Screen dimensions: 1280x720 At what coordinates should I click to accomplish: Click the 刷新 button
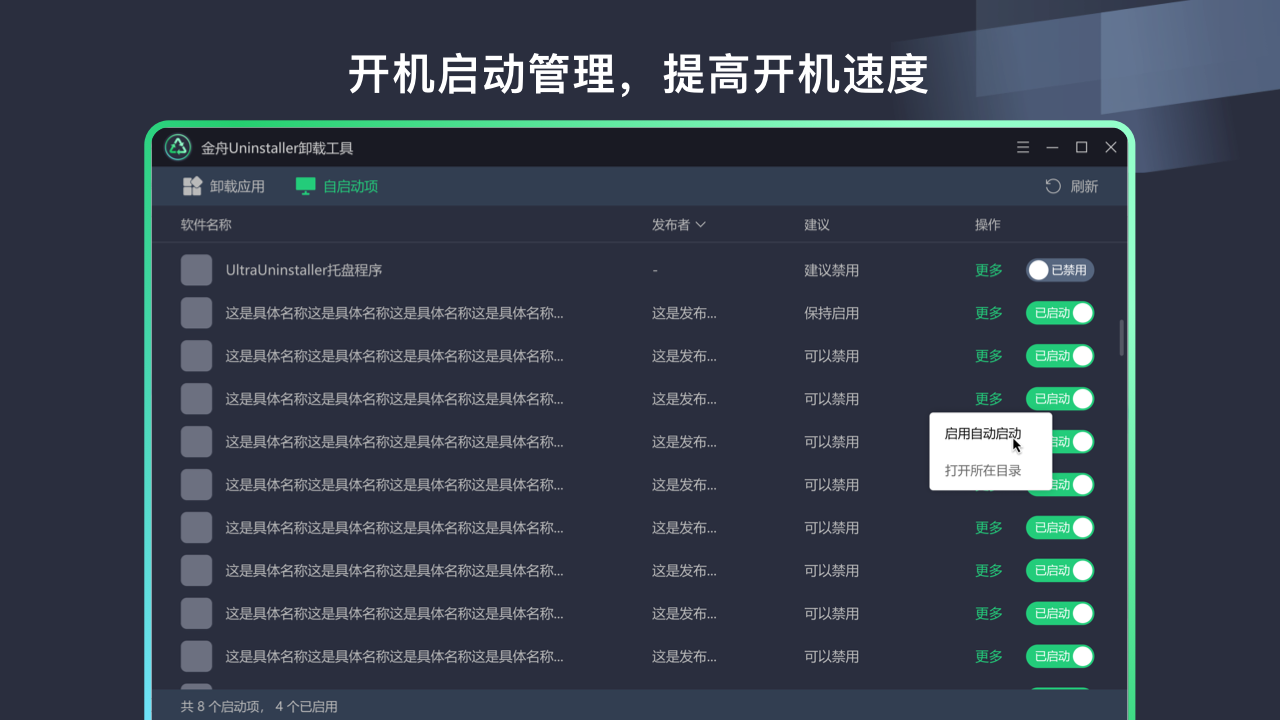click(1083, 186)
